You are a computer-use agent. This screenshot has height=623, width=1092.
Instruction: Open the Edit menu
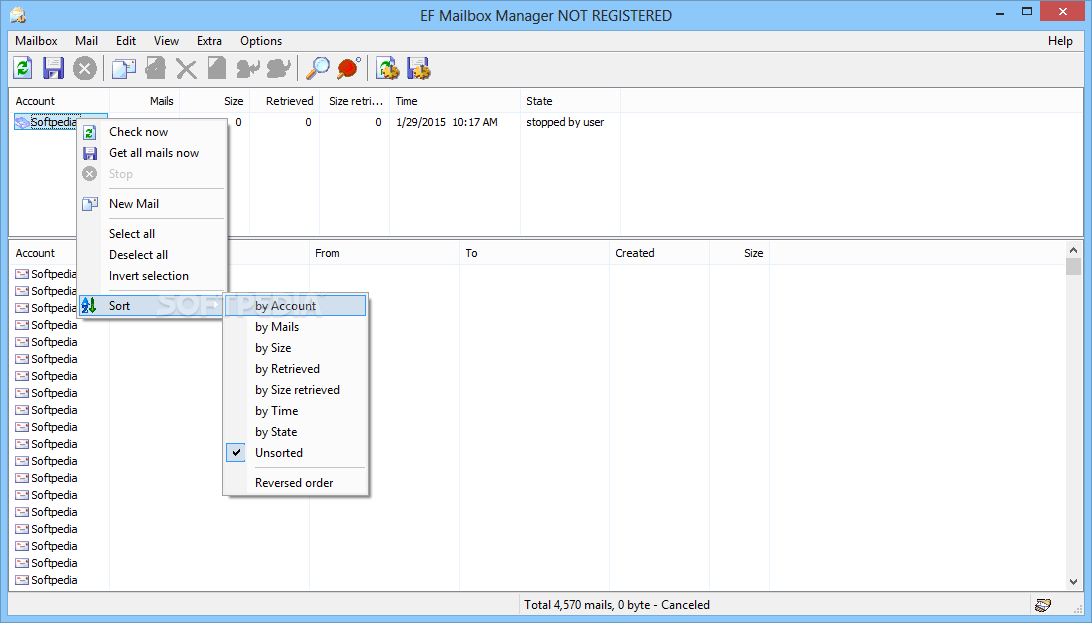tap(126, 41)
